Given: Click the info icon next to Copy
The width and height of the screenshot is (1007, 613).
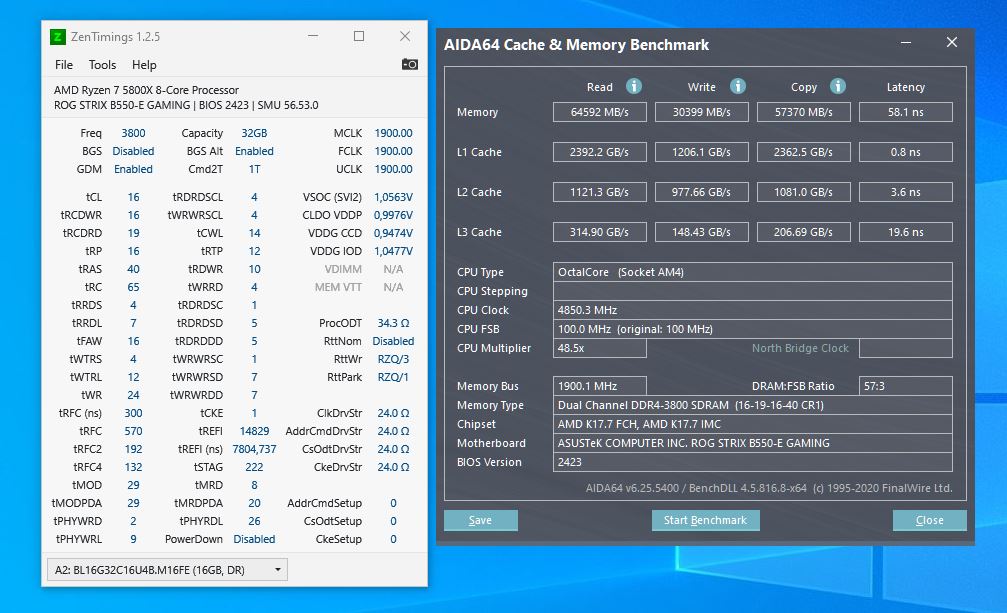Looking at the screenshot, I should pyautogui.click(x=837, y=87).
